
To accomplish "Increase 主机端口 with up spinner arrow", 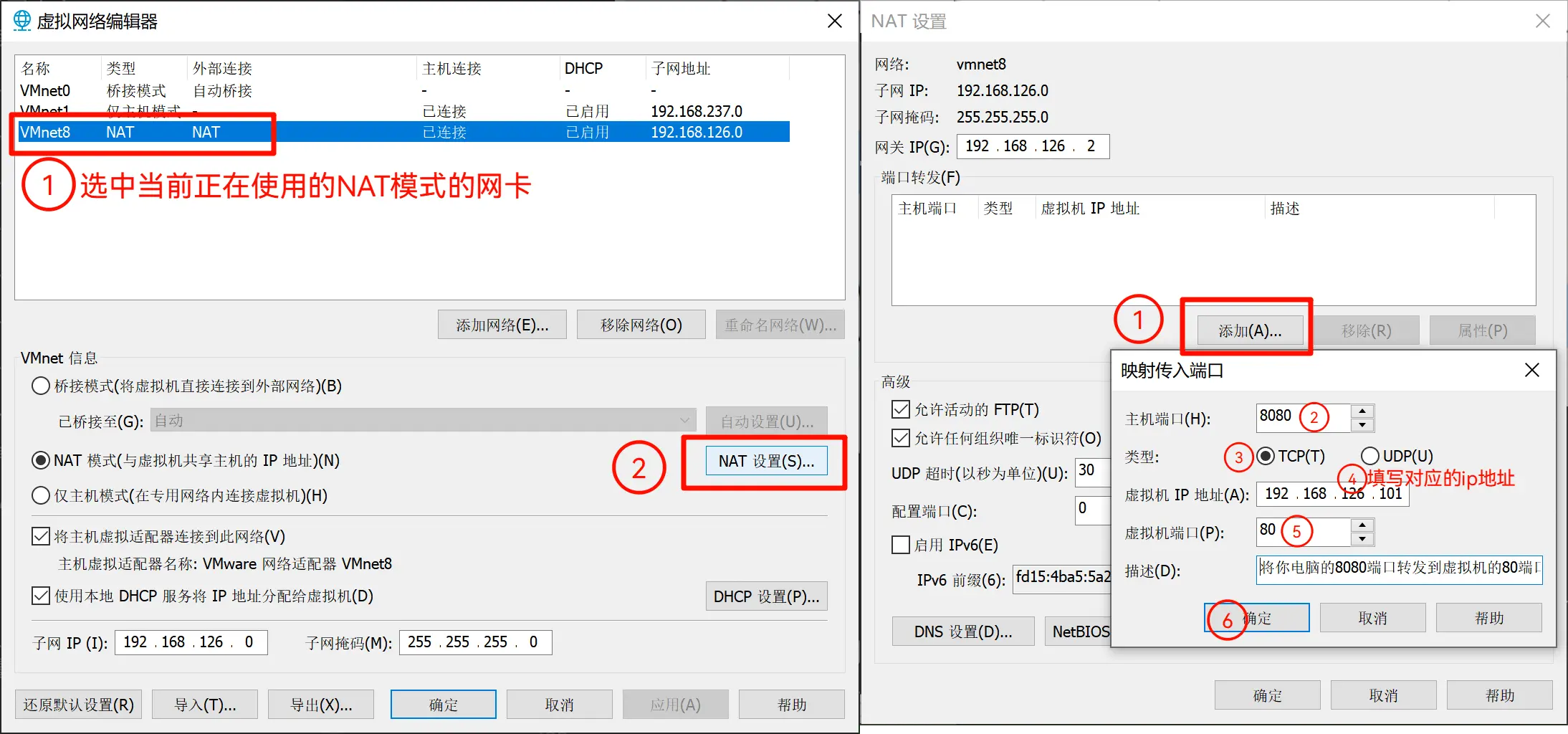I will tap(1362, 411).
